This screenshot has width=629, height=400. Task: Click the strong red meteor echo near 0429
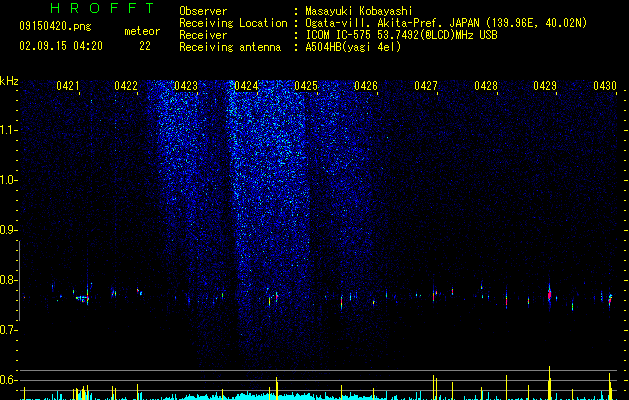(550, 294)
